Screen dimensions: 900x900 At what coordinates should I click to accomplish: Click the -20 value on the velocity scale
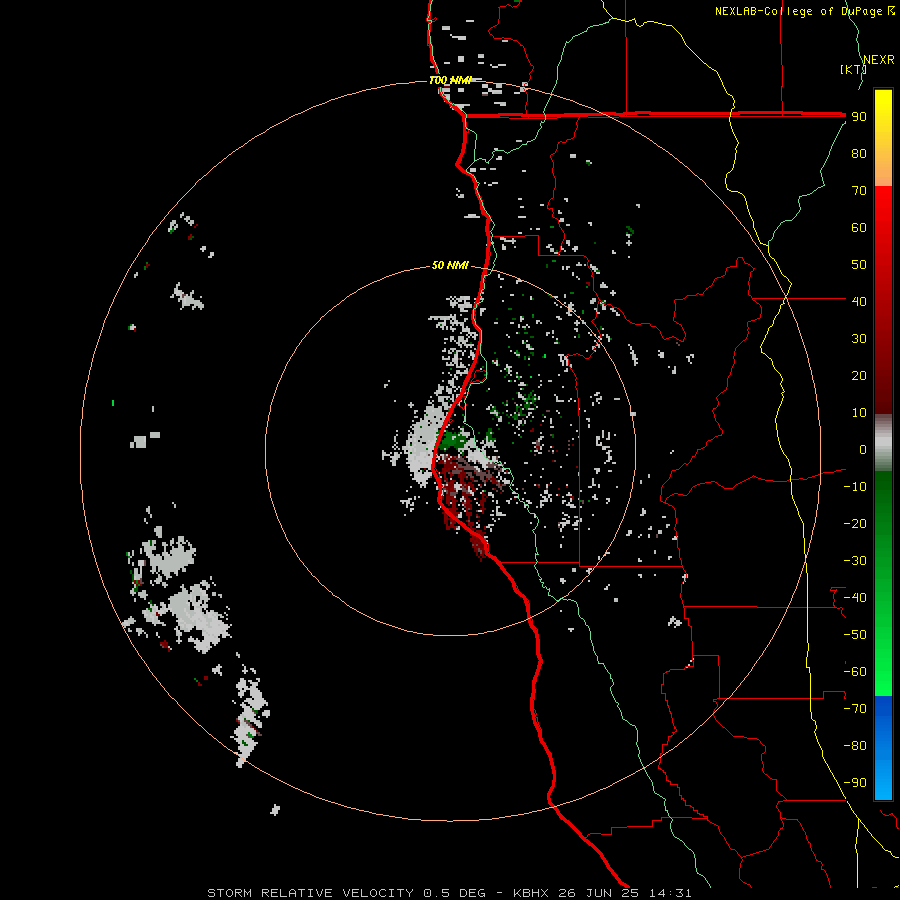tap(855, 523)
